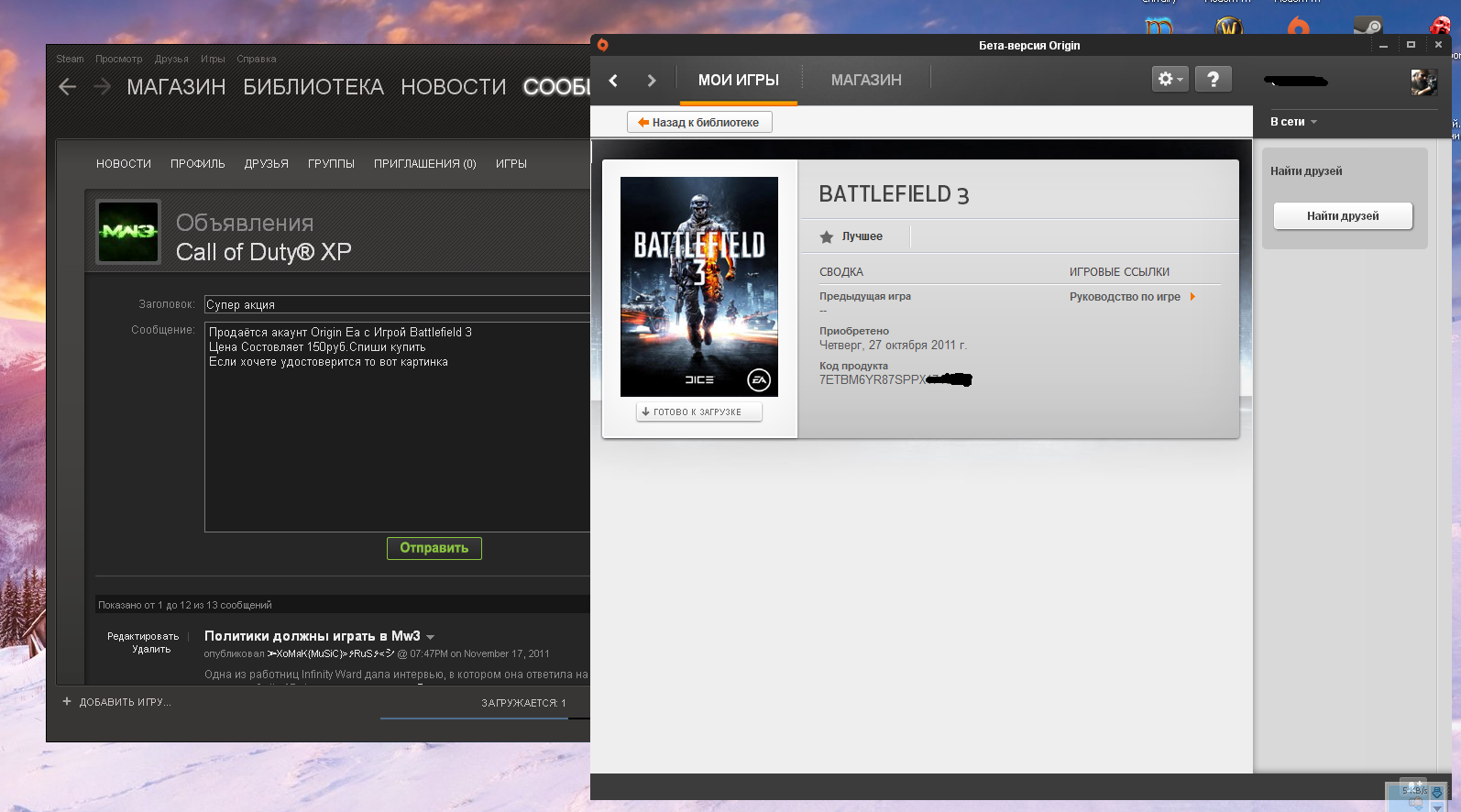This screenshot has height=812, width=1461.
Task: Click ГОТОВО К ЗАГРУЗКЕ download button
Action: coord(699,412)
